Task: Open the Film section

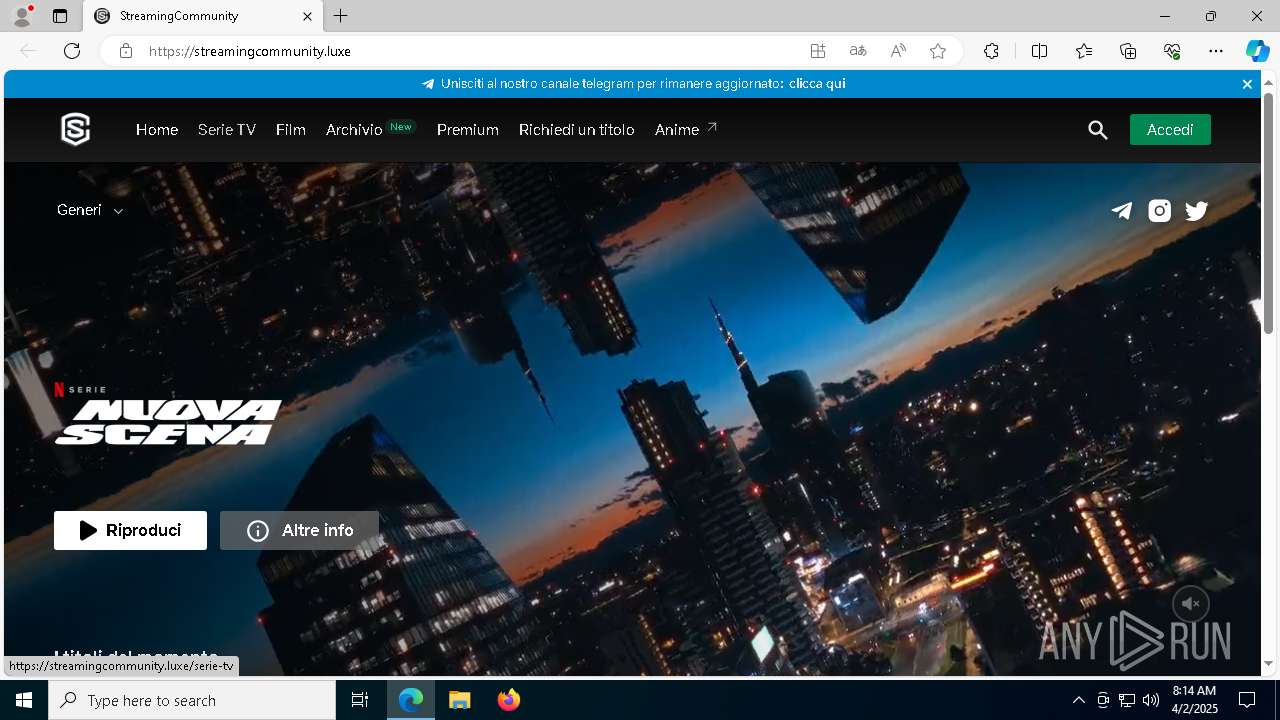Action: [x=291, y=130]
